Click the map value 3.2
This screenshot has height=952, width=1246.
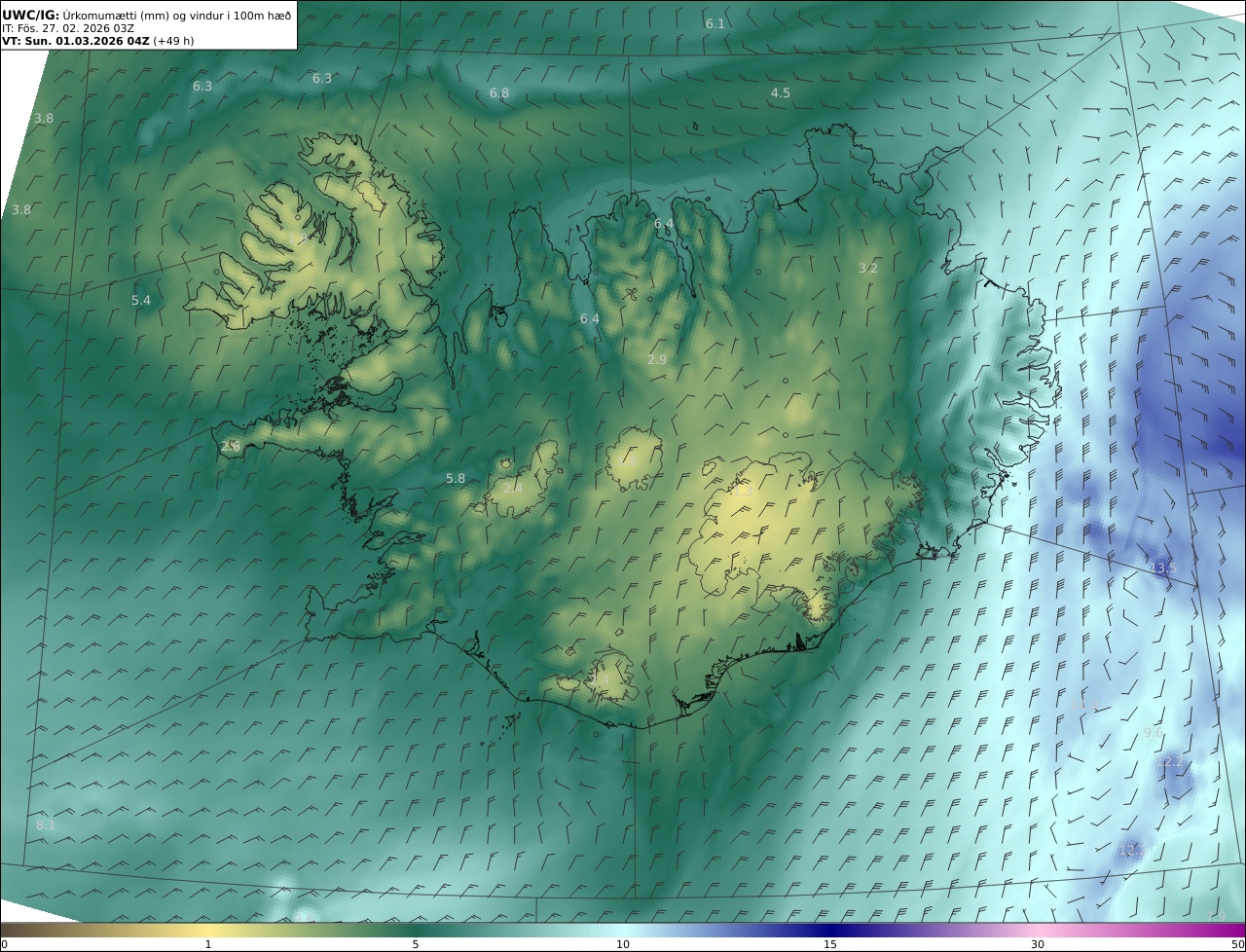point(868,269)
